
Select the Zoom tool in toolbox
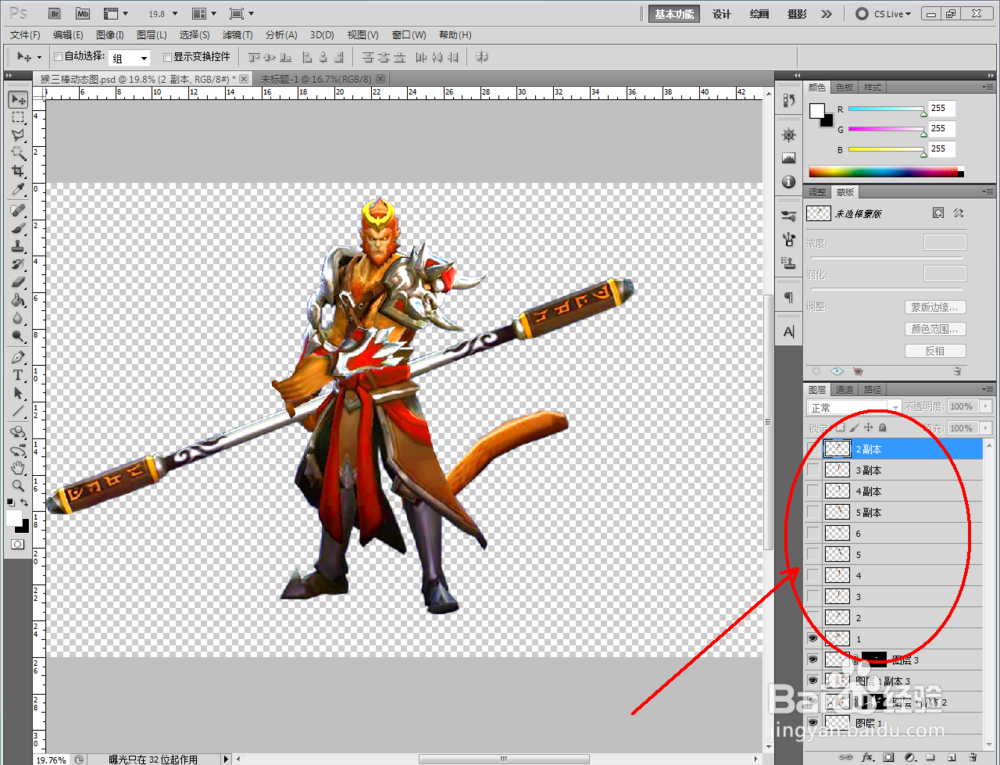pyautogui.click(x=18, y=486)
